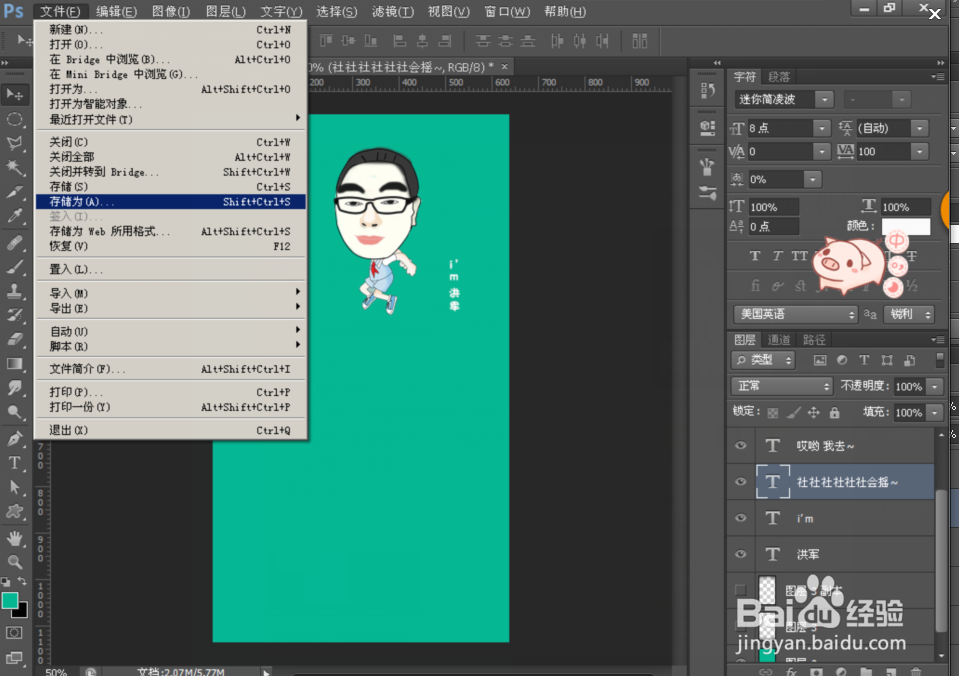This screenshot has width=959, height=676.
Task: Click the text layer filter icon
Action: pos(863,360)
